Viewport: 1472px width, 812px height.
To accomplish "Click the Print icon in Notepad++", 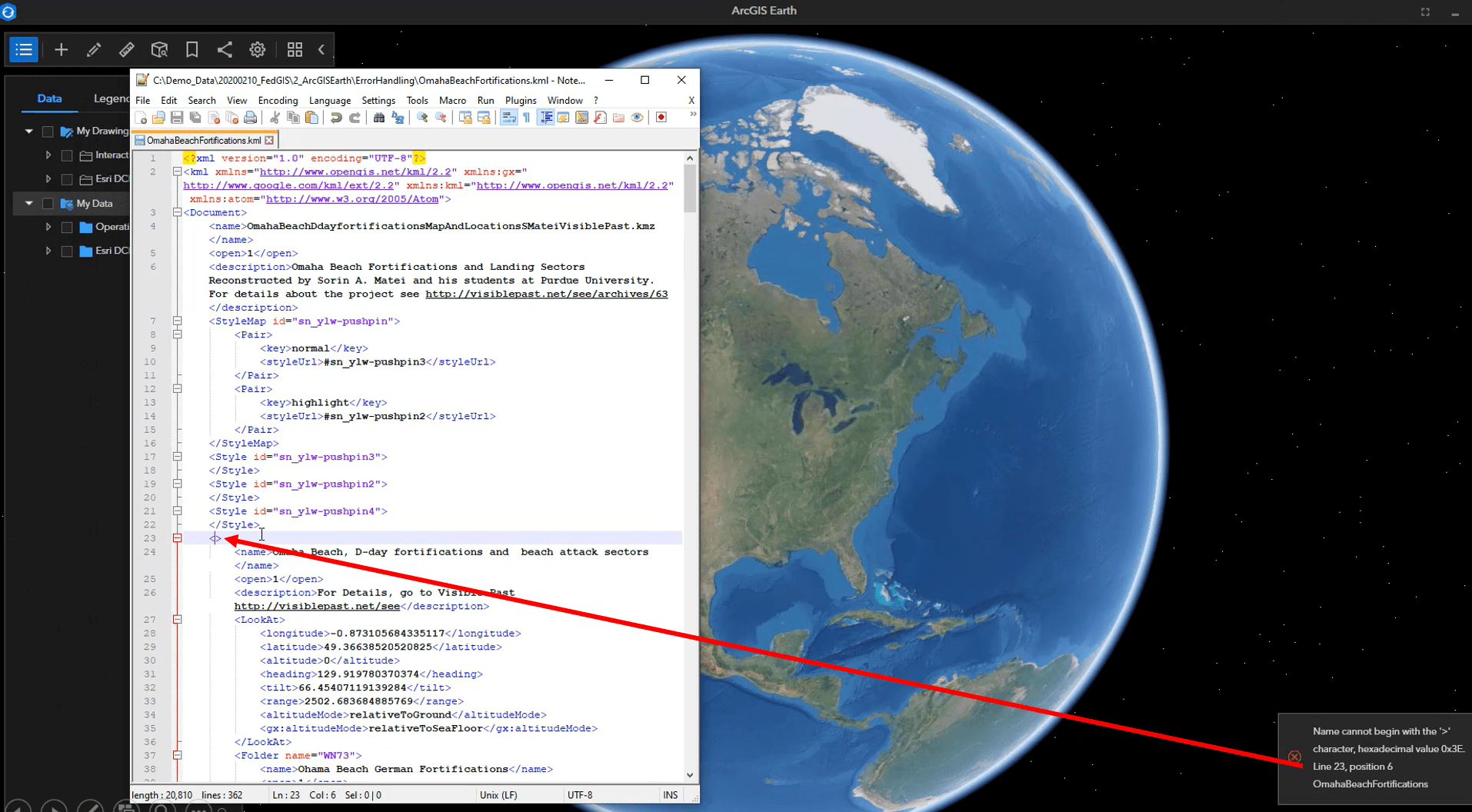I will pyautogui.click(x=251, y=118).
